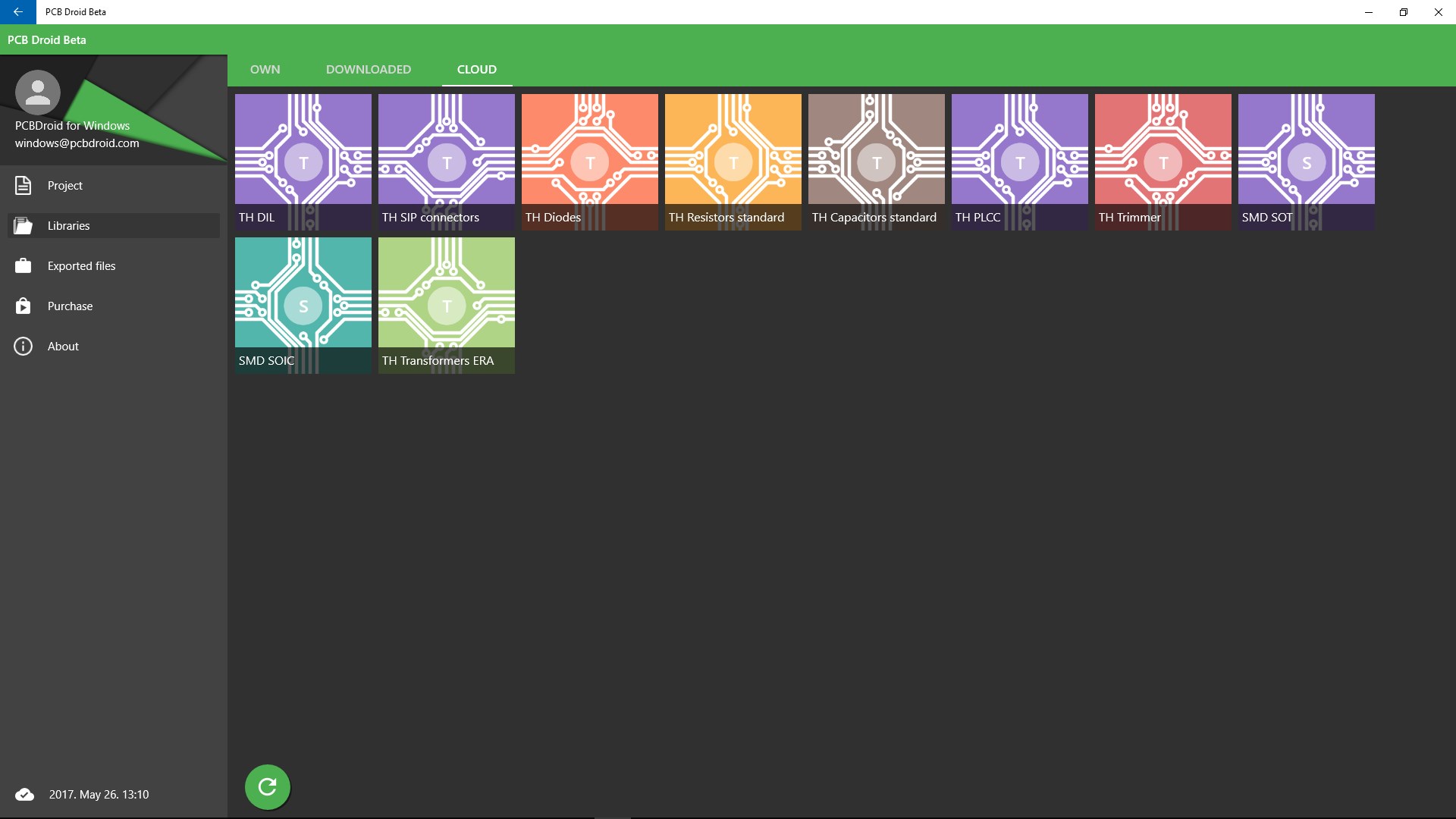Click the Project document icon

24,185
